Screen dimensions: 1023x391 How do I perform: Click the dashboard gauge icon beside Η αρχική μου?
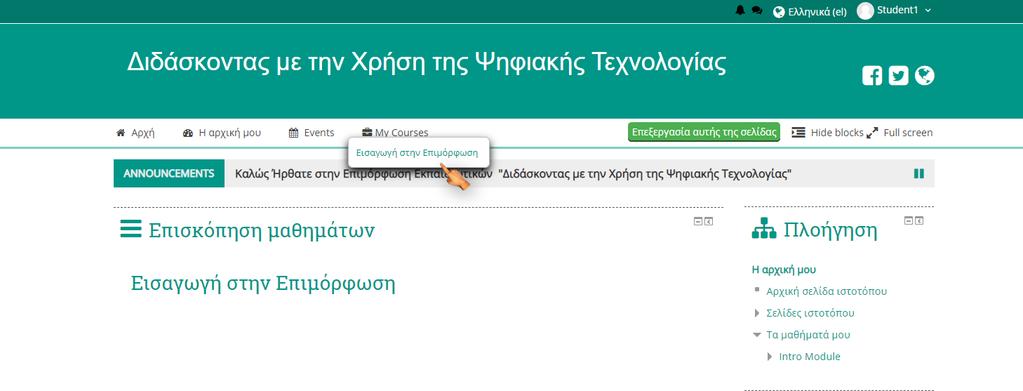coord(188,133)
